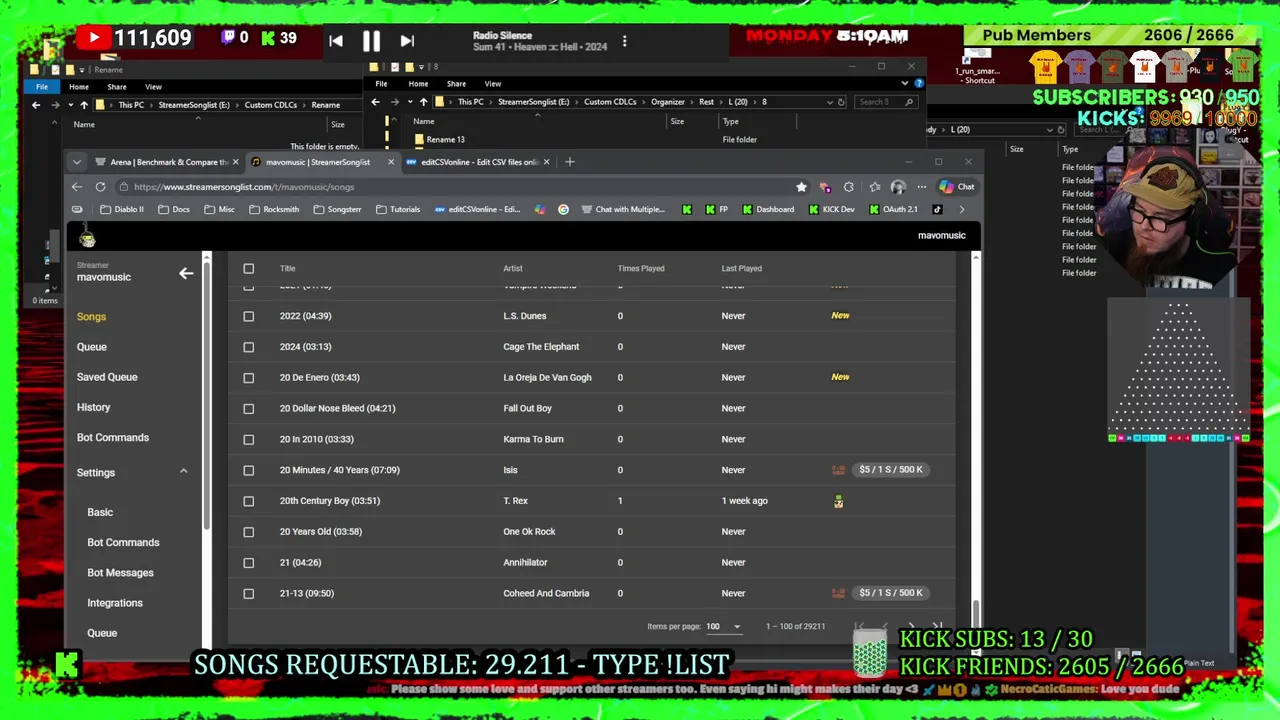
Task: Open the Songsterr bookmark folder
Action: (337, 210)
